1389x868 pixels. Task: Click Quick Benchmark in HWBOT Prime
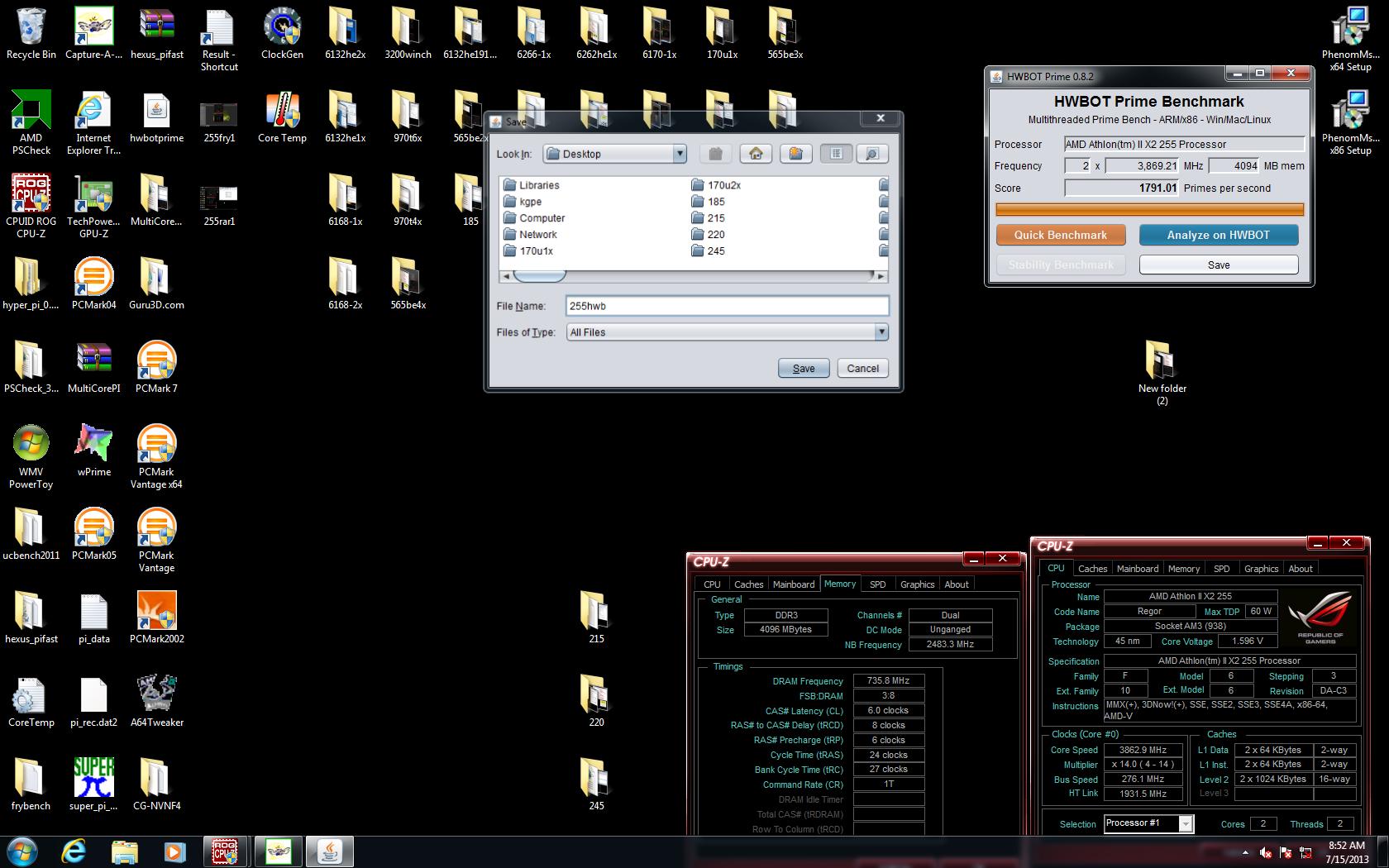coord(1061,235)
